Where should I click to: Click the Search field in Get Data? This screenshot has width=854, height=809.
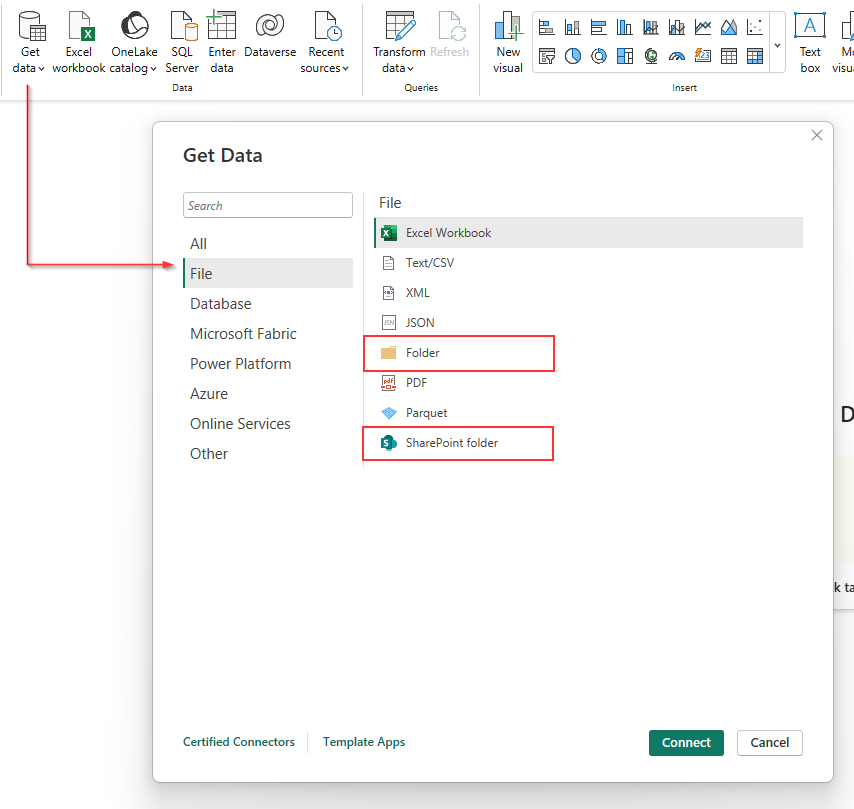click(x=268, y=206)
